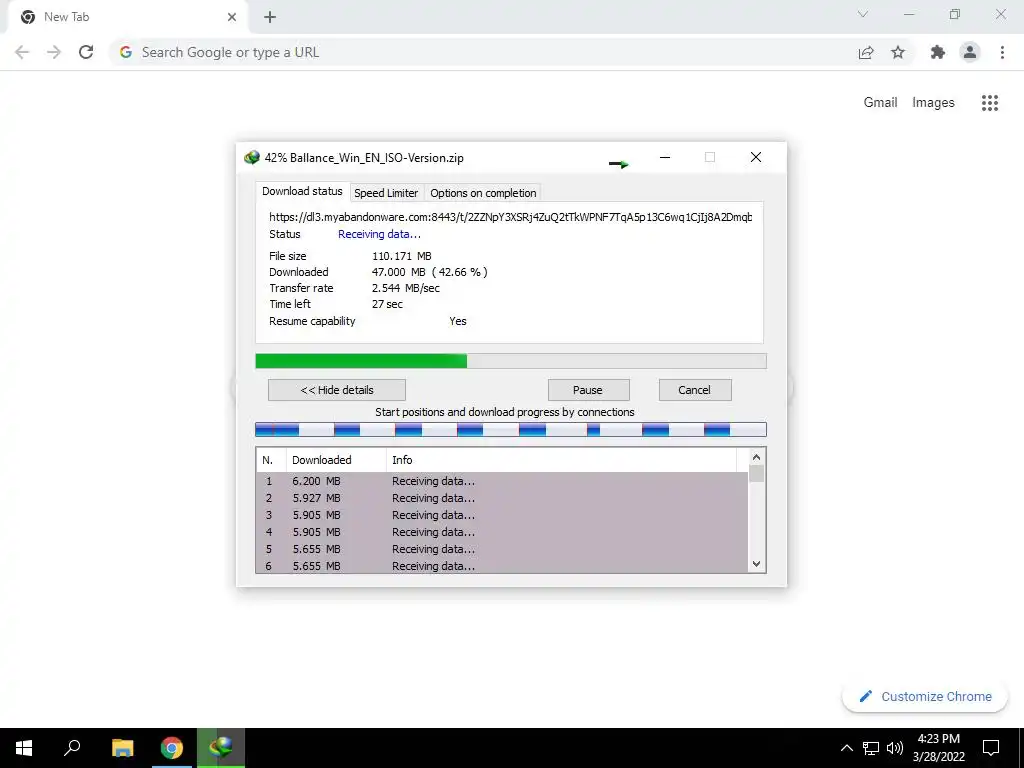Select connection row 1 with 6.200 MB
1024x768 pixels.
tap(502, 481)
